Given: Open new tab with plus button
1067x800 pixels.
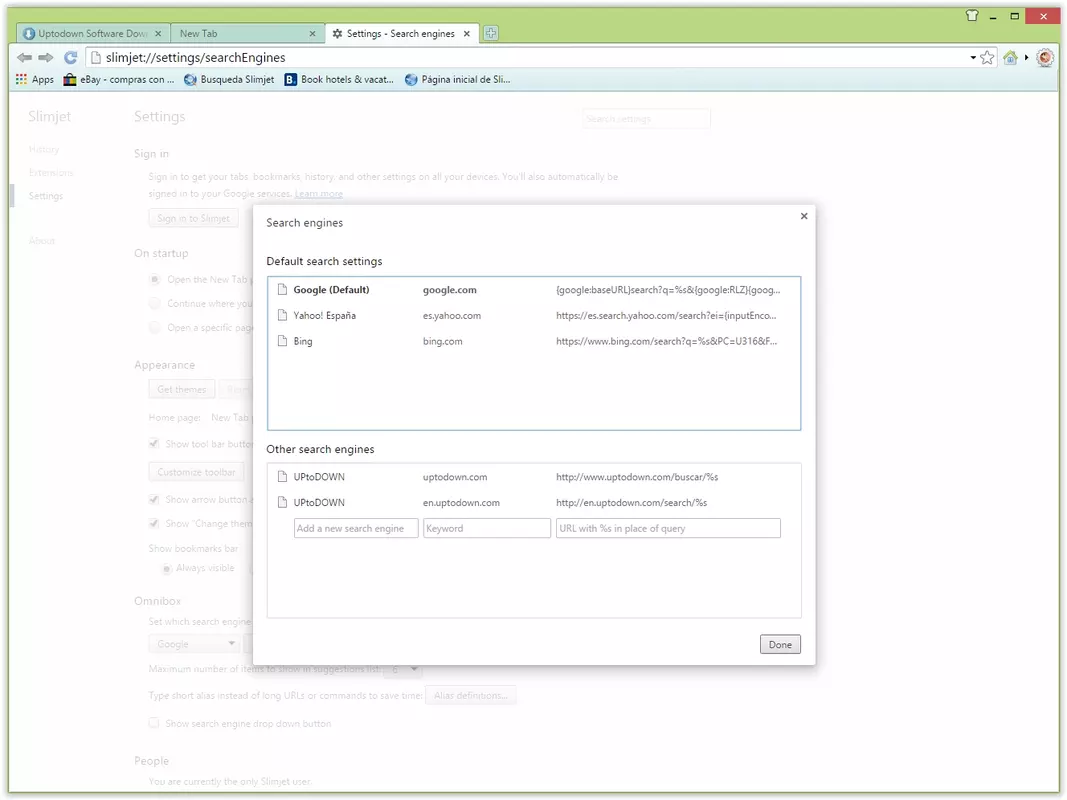Looking at the screenshot, I should pyautogui.click(x=491, y=33).
